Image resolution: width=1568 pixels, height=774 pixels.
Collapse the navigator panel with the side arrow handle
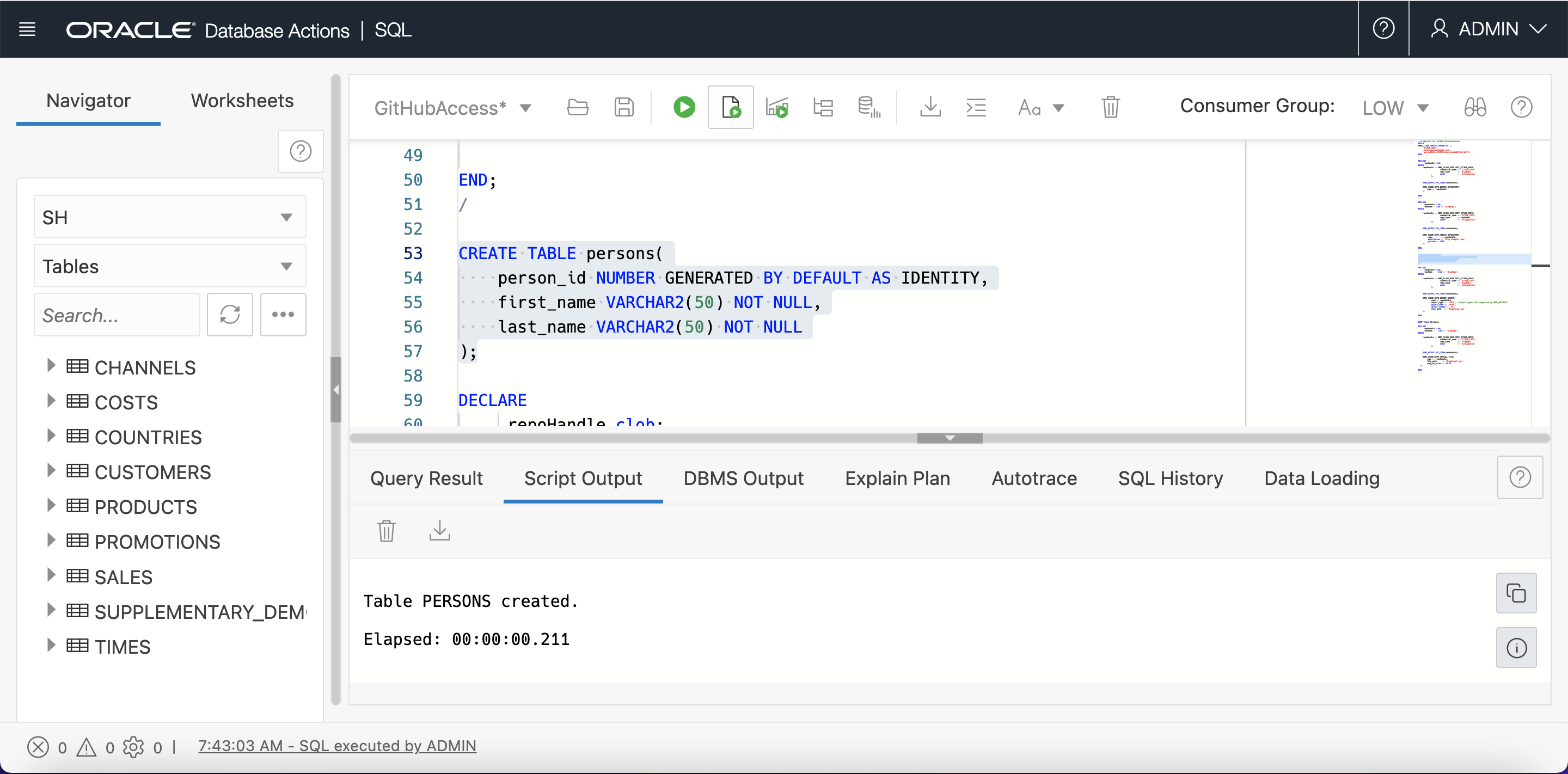pyautogui.click(x=336, y=389)
